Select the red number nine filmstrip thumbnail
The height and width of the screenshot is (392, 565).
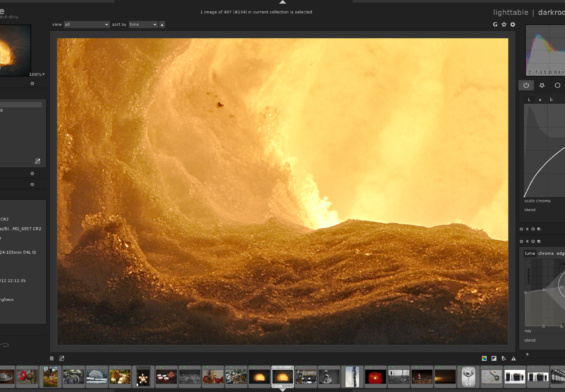[x=27, y=377]
